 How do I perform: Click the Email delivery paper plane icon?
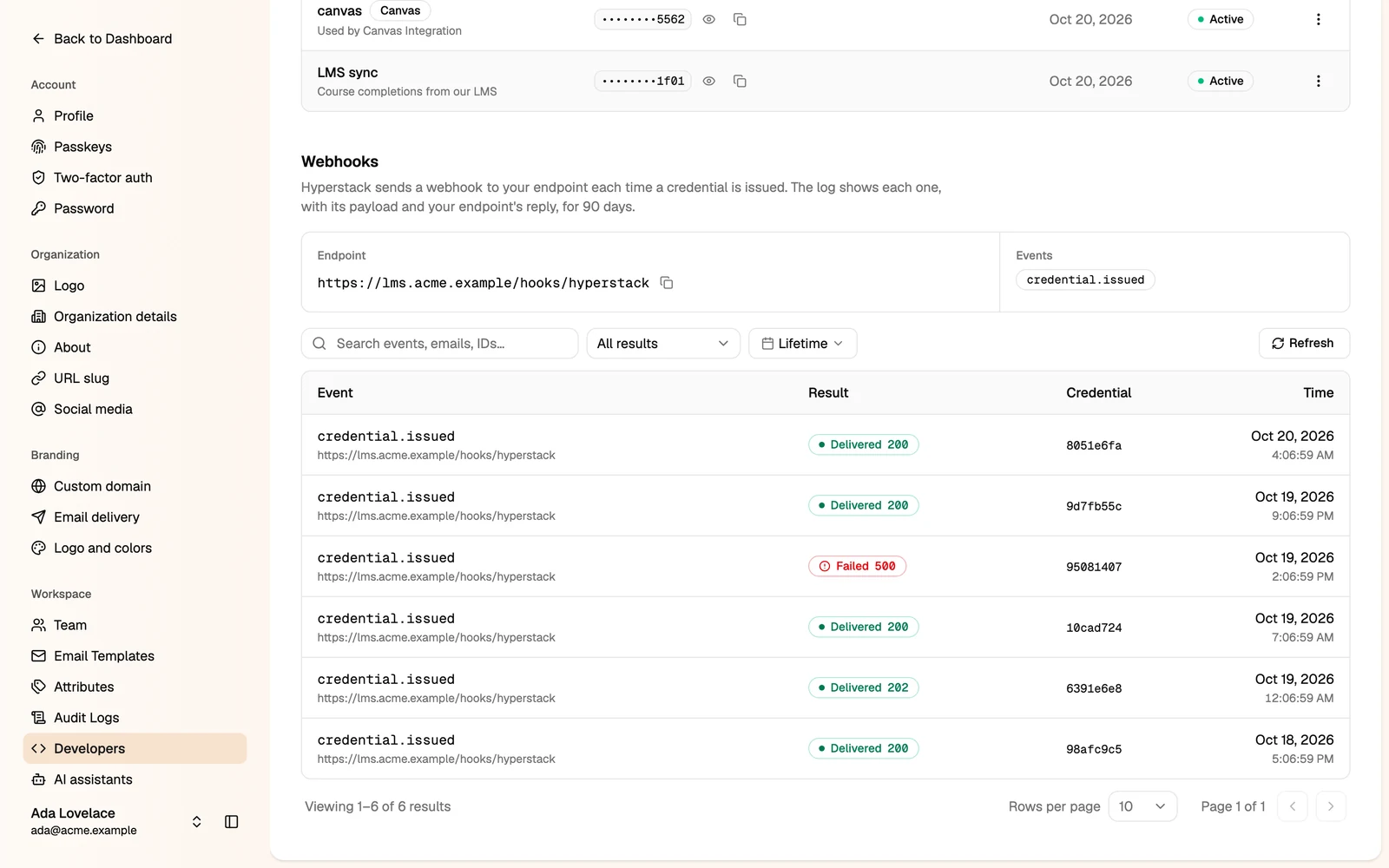pos(38,517)
